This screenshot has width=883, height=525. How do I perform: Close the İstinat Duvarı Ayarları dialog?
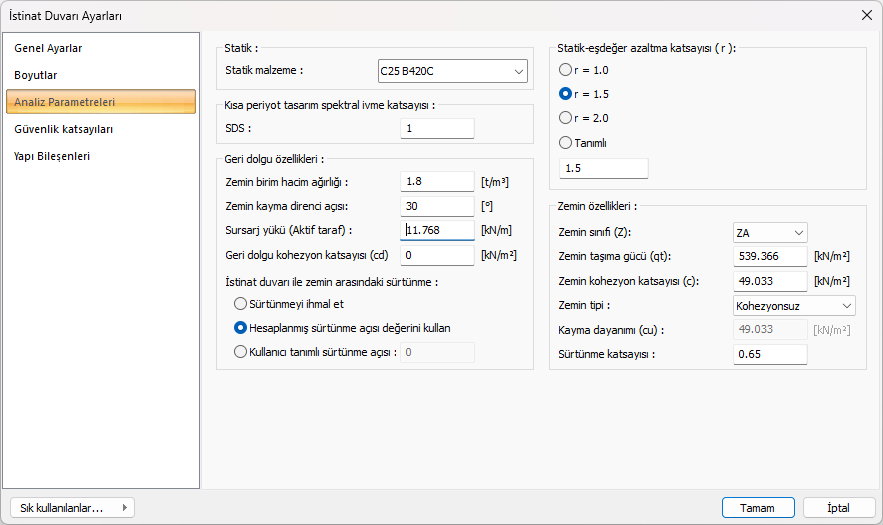865,15
